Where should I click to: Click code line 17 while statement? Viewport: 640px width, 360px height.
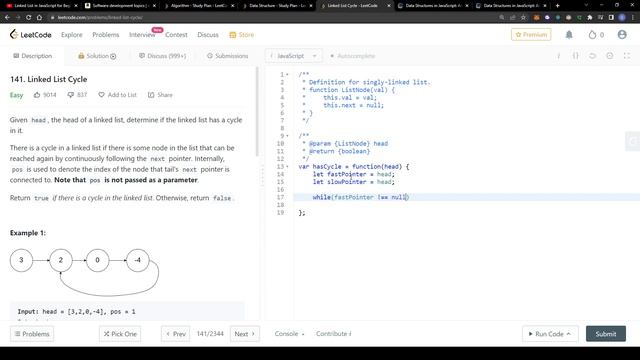360,197
